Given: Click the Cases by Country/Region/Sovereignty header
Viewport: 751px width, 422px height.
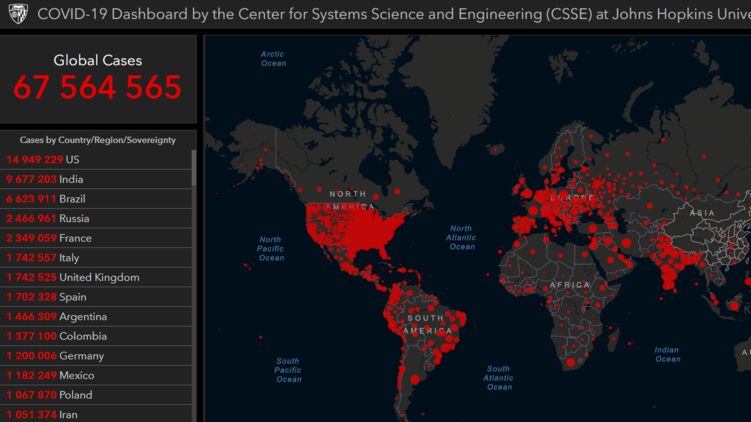Looking at the screenshot, I should coord(97,140).
